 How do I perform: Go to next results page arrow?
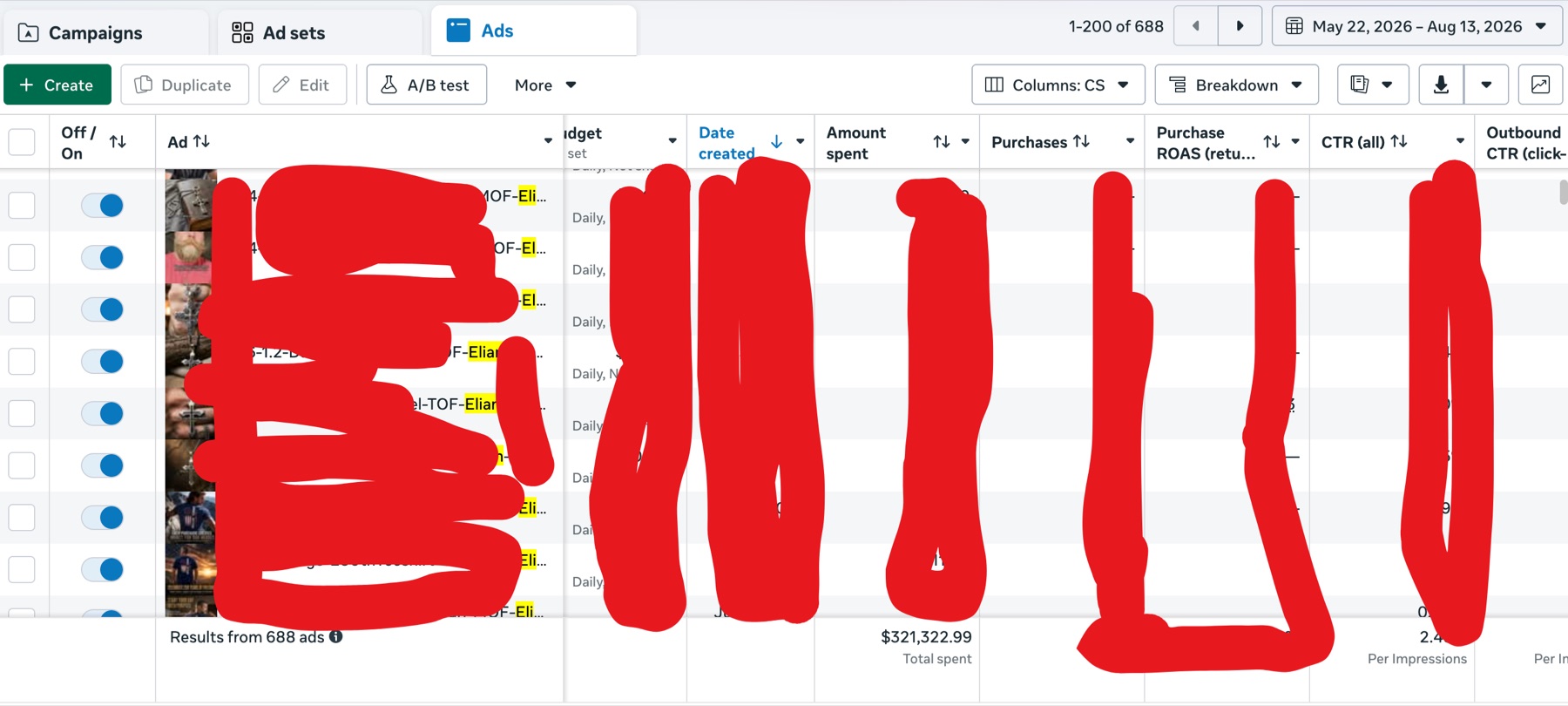click(1240, 26)
